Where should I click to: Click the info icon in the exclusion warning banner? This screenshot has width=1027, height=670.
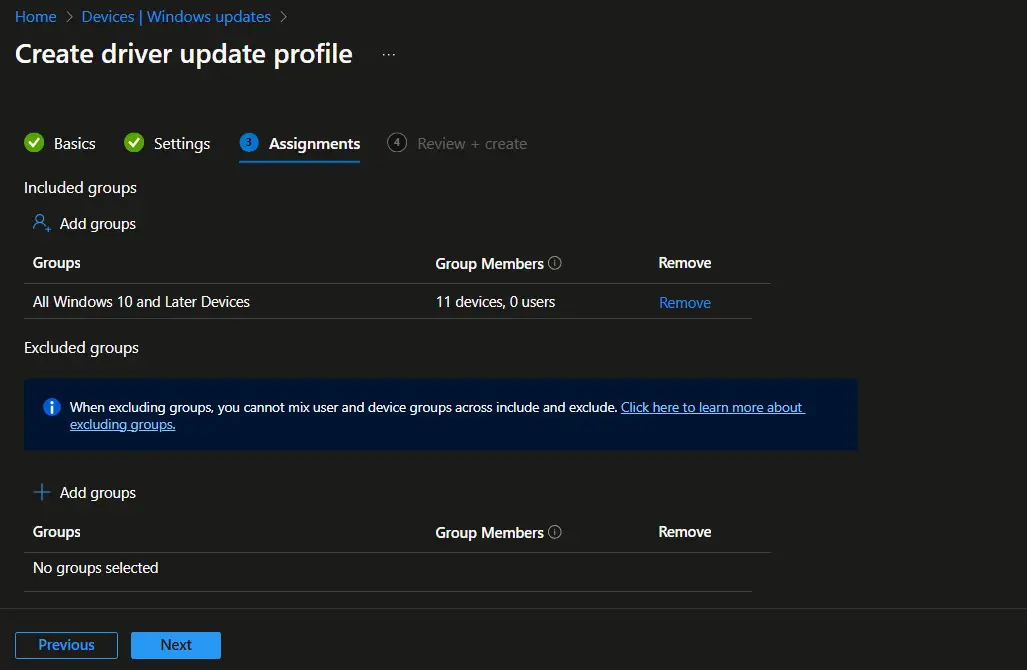(x=51, y=406)
